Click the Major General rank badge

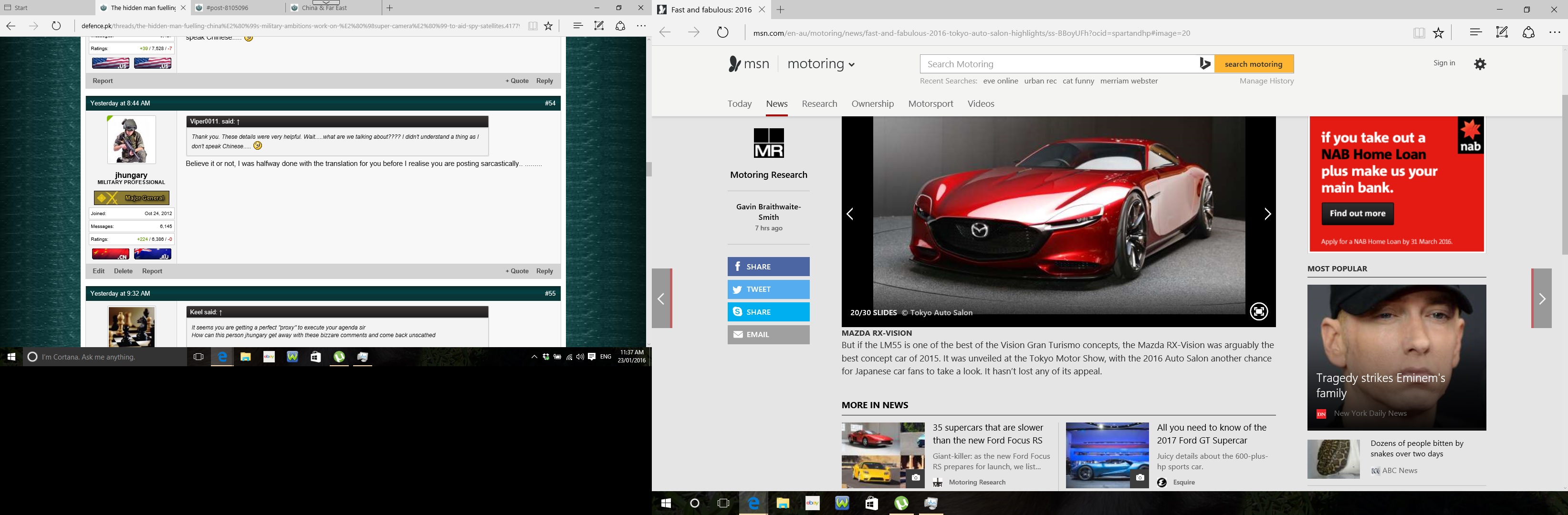point(132,197)
